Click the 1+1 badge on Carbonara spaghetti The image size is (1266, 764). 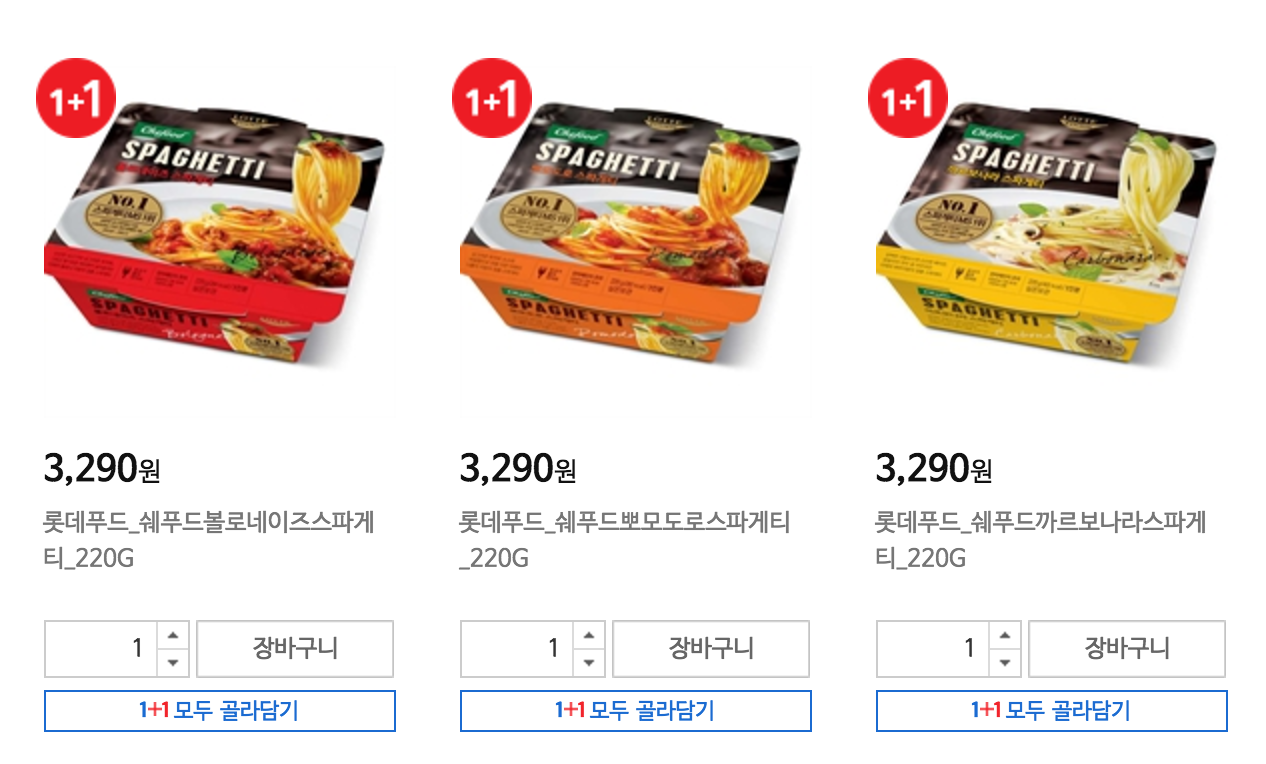click(x=908, y=98)
